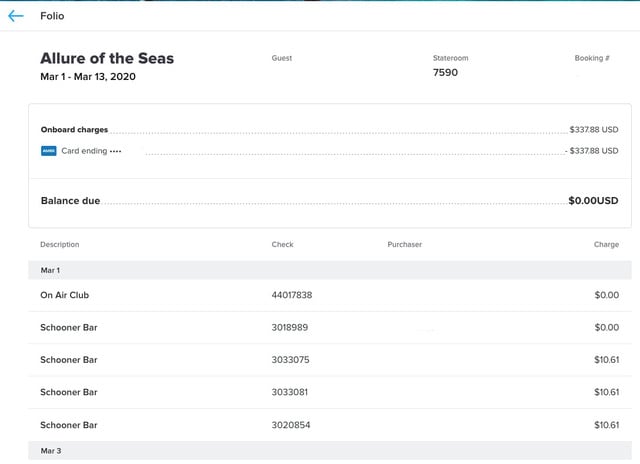Select stateroom number 7590
Screen dimensions: 640x464
click(x=445, y=73)
